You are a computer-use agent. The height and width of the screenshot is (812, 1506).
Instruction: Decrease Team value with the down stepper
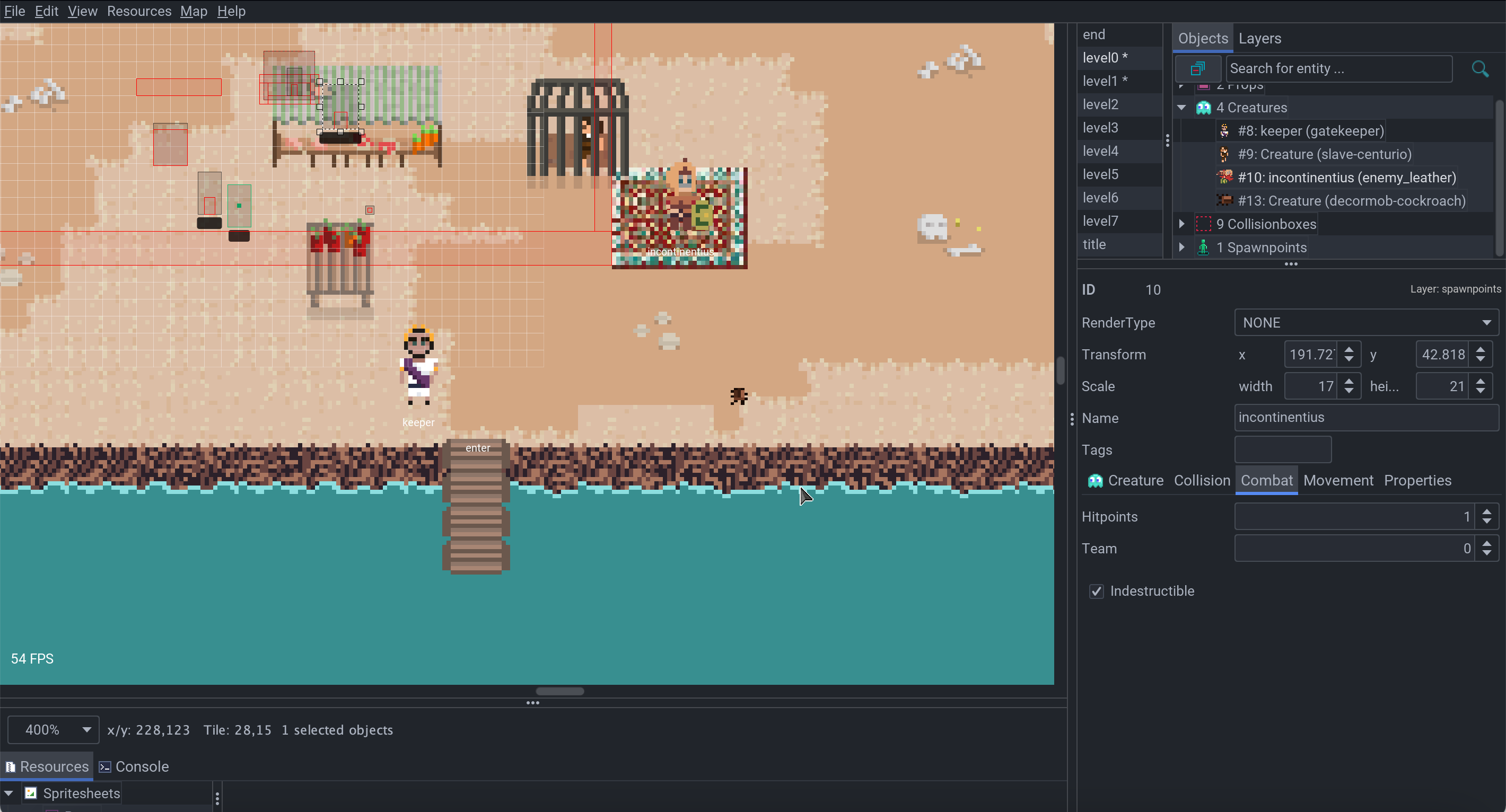1486,553
